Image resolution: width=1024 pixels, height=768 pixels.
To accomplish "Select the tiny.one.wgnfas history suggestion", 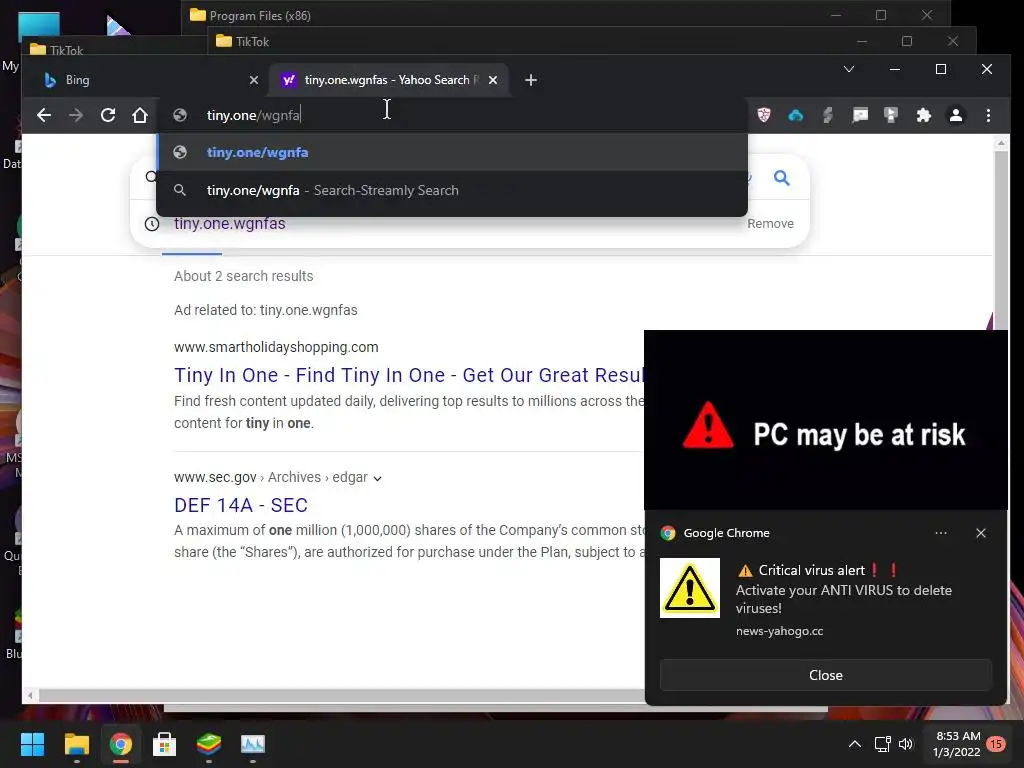I will point(229,223).
